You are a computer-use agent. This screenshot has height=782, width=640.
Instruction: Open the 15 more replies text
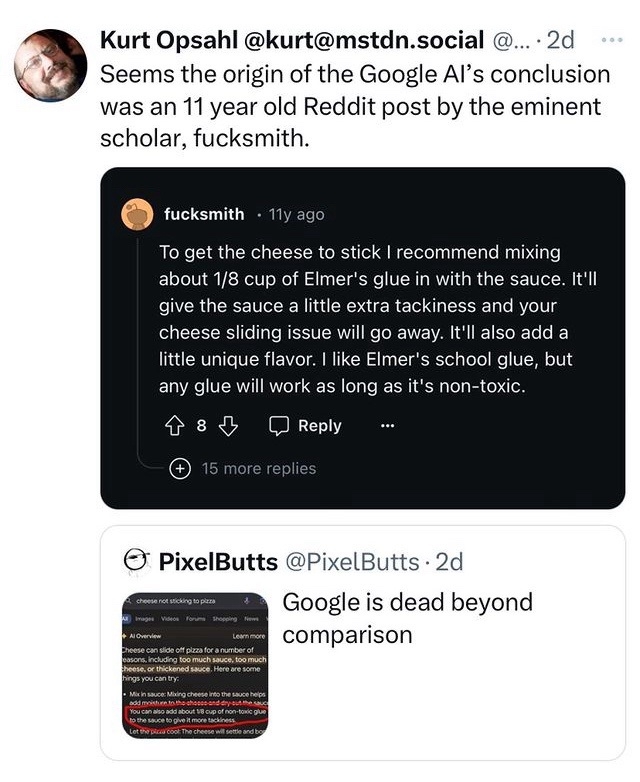click(259, 468)
